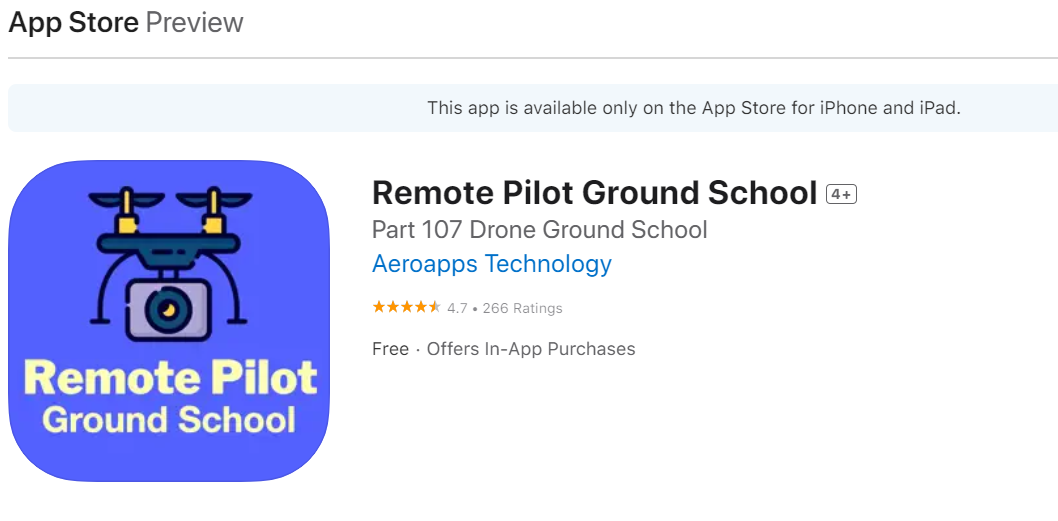The height and width of the screenshot is (521, 1058).
Task: Click the 266 Ratings text
Action: [x=522, y=308]
